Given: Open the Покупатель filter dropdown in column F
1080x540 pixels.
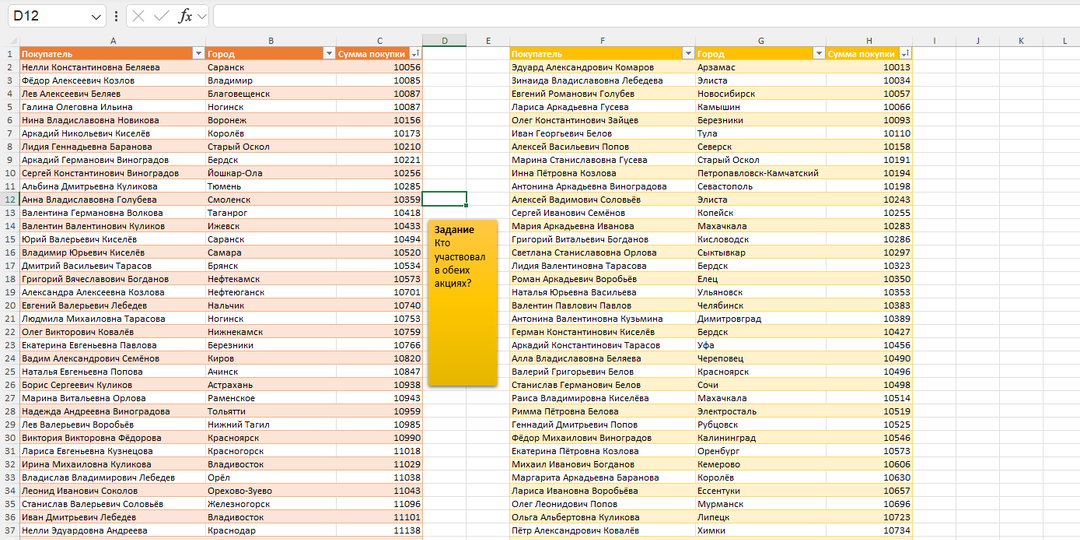Looking at the screenshot, I should [688, 54].
